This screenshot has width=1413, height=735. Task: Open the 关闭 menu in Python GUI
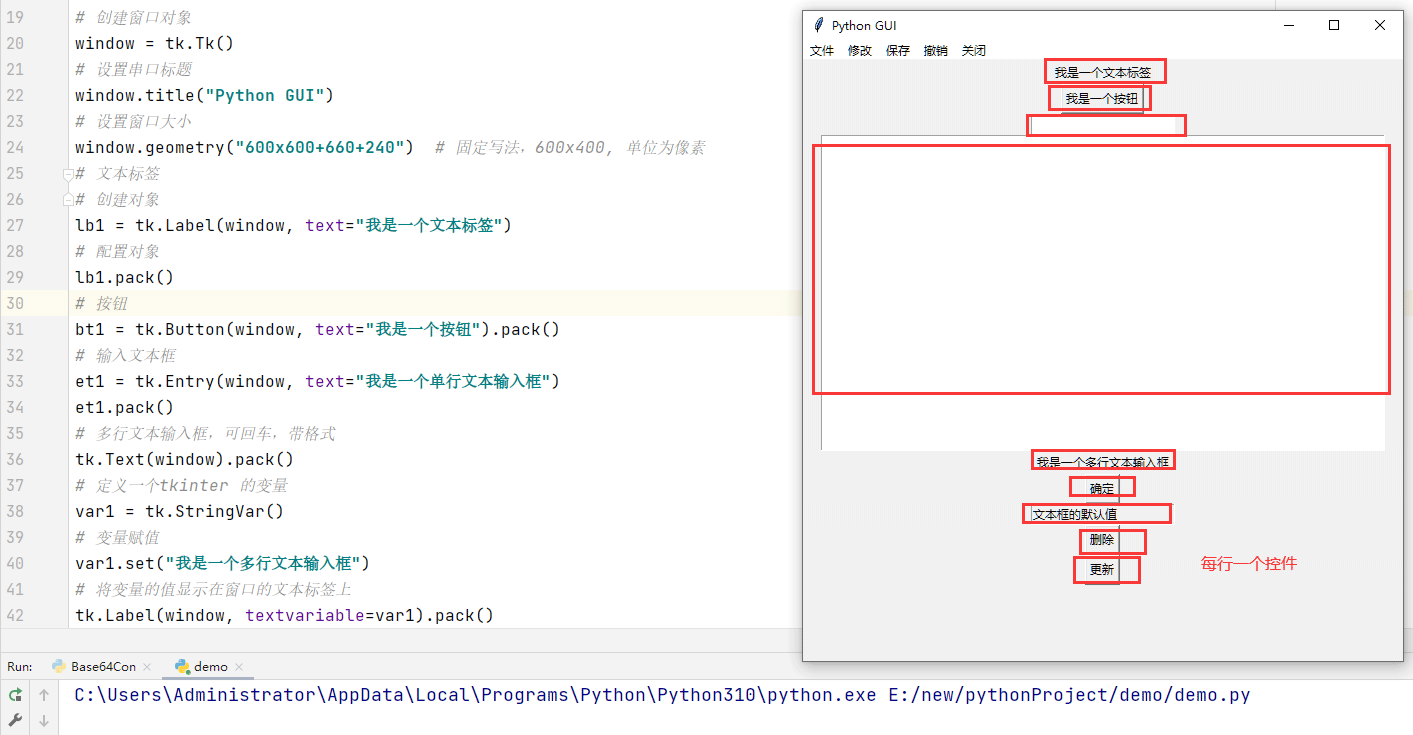pyautogui.click(x=974, y=51)
